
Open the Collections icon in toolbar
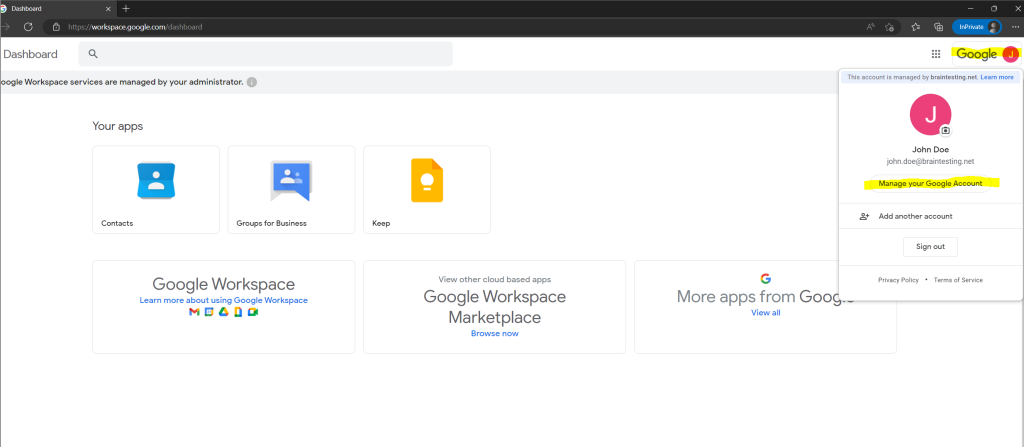[x=938, y=27]
